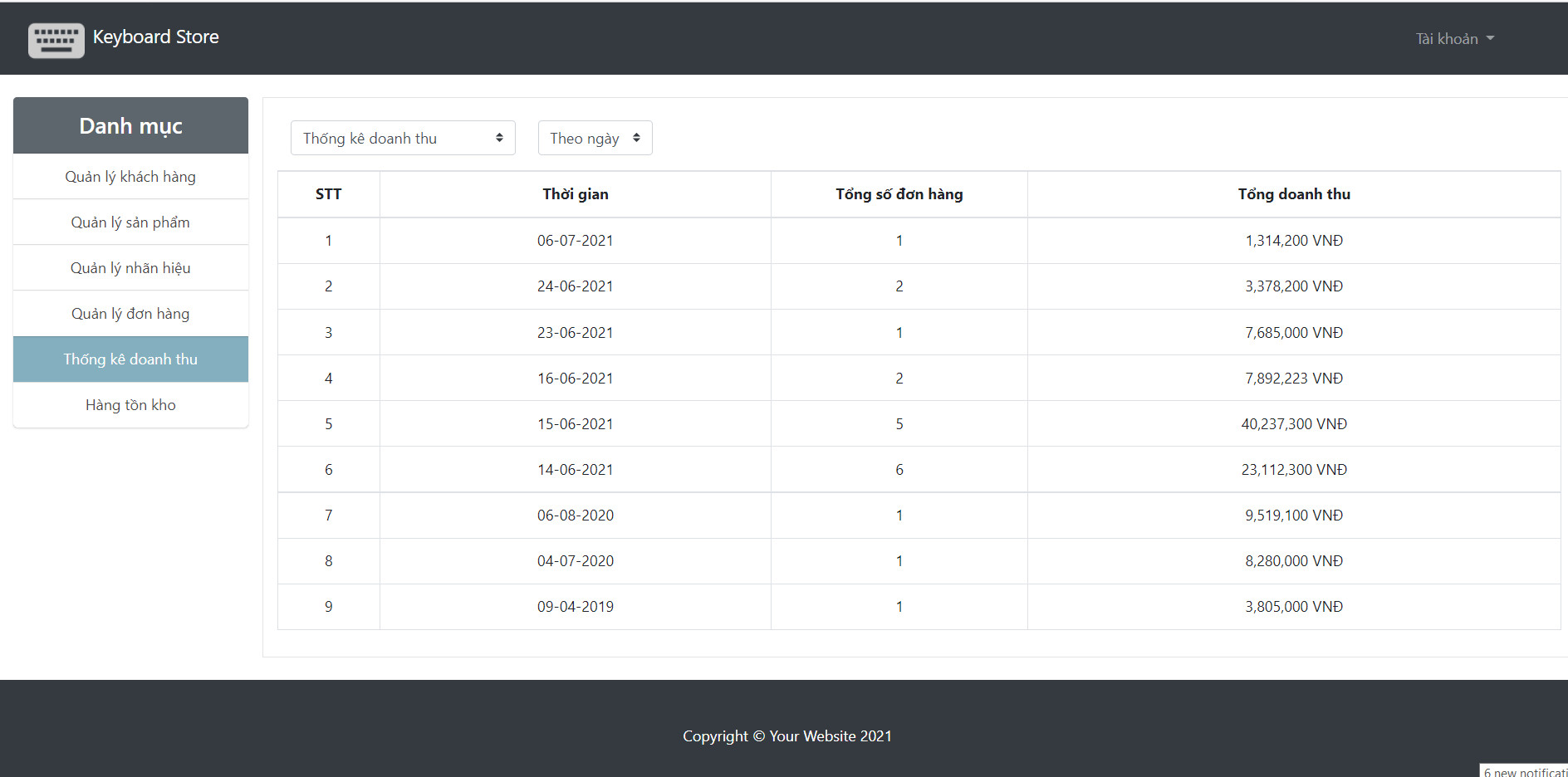Open Hàng tồn kho menu item
Image resolution: width=1568 pixels, height=777 pixels.
coord(130,405)
